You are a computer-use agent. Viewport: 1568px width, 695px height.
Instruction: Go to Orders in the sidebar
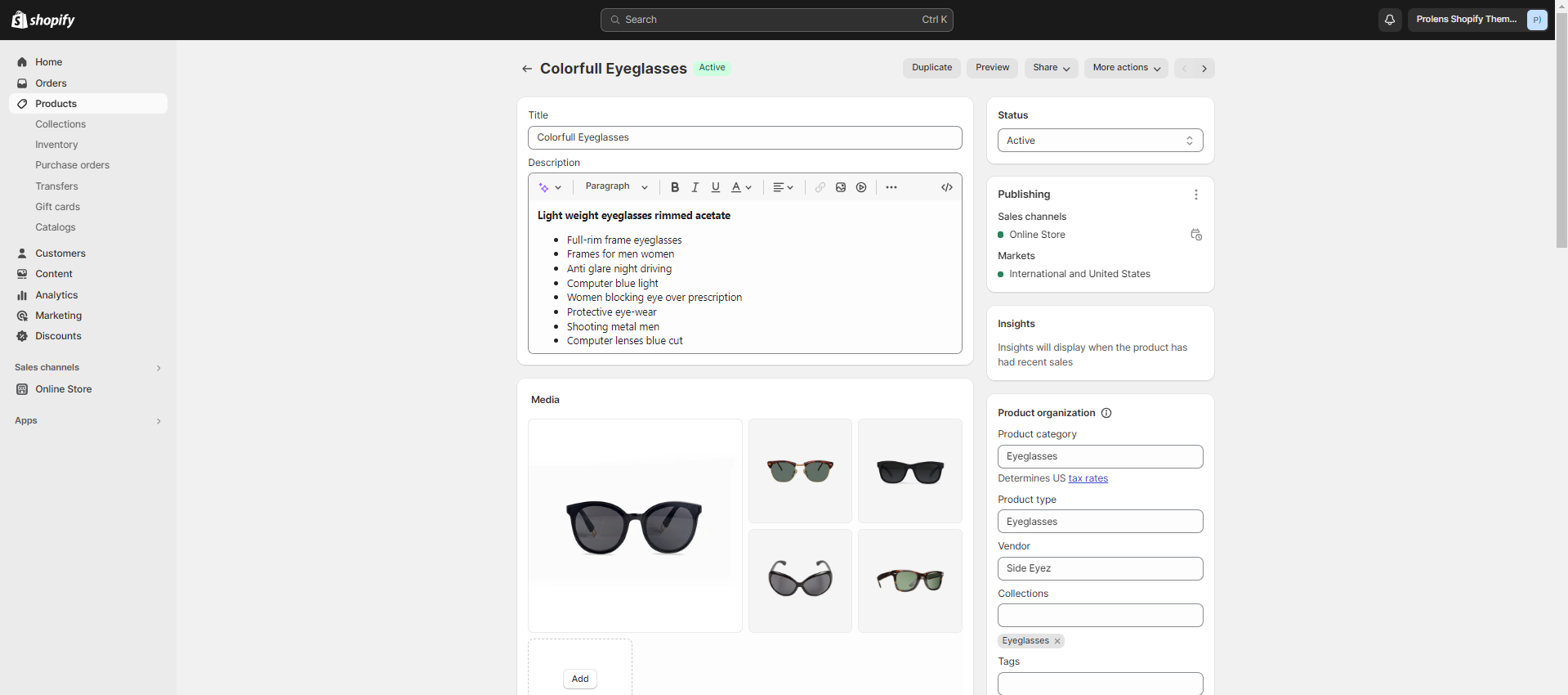(51, 83)
